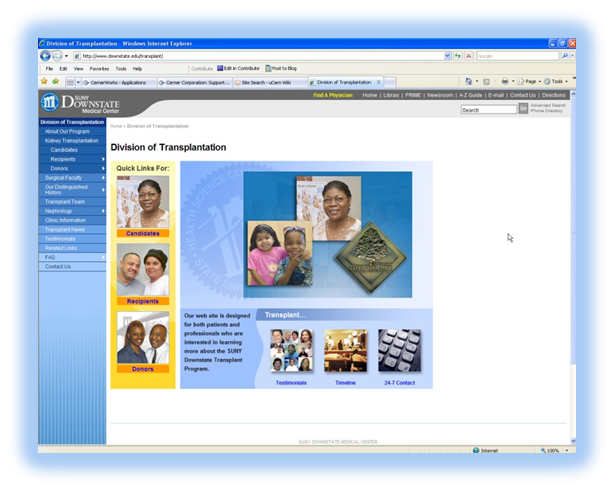
Task: Select Kidney Transplantation in sidebar
Action: (x=71, y=141)
